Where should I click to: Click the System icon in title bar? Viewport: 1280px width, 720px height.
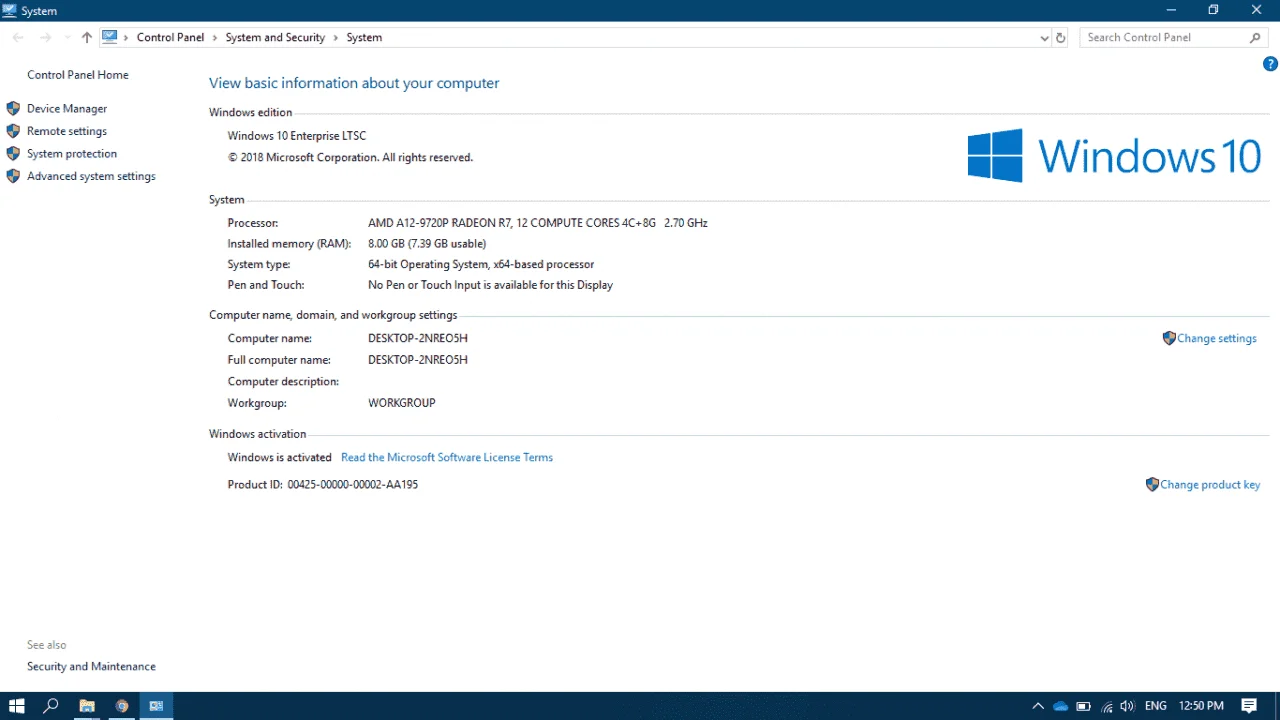click(10, 10)
